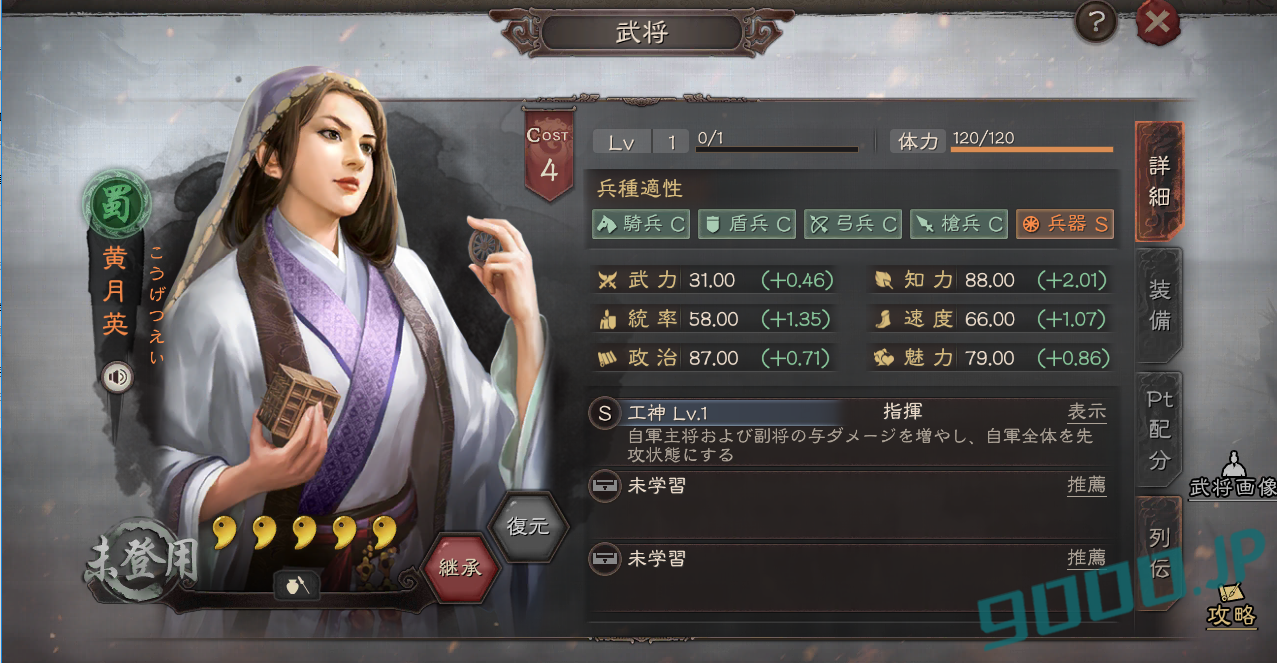Open 推薦 for the second unlearned skill
Screen dimensions: 1277x663
point(1087,558)
